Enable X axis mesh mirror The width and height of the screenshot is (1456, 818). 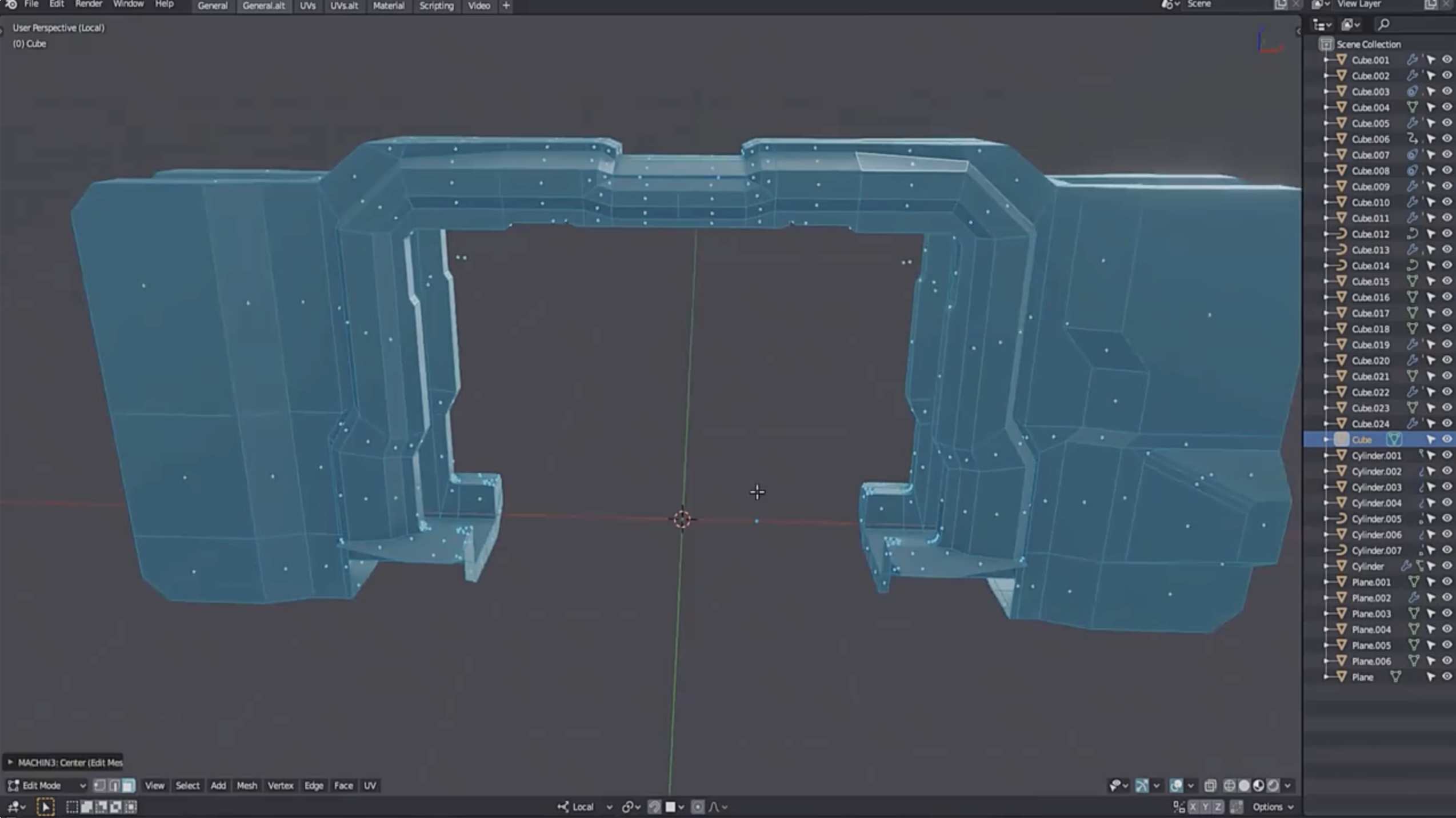(1193, 807)
